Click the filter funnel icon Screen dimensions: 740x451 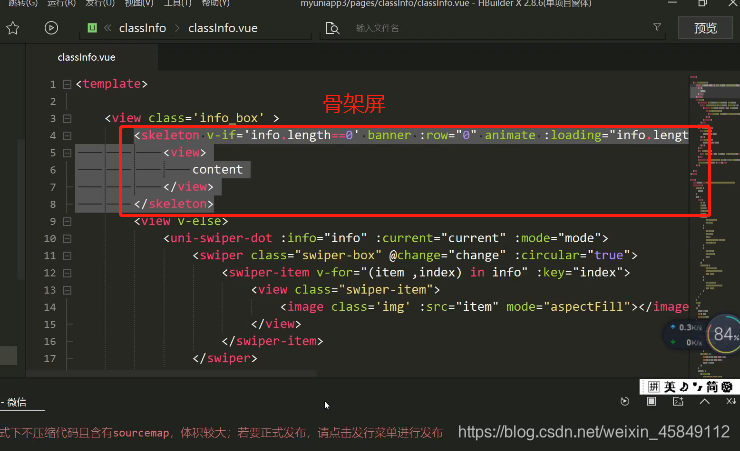point(657,27)
